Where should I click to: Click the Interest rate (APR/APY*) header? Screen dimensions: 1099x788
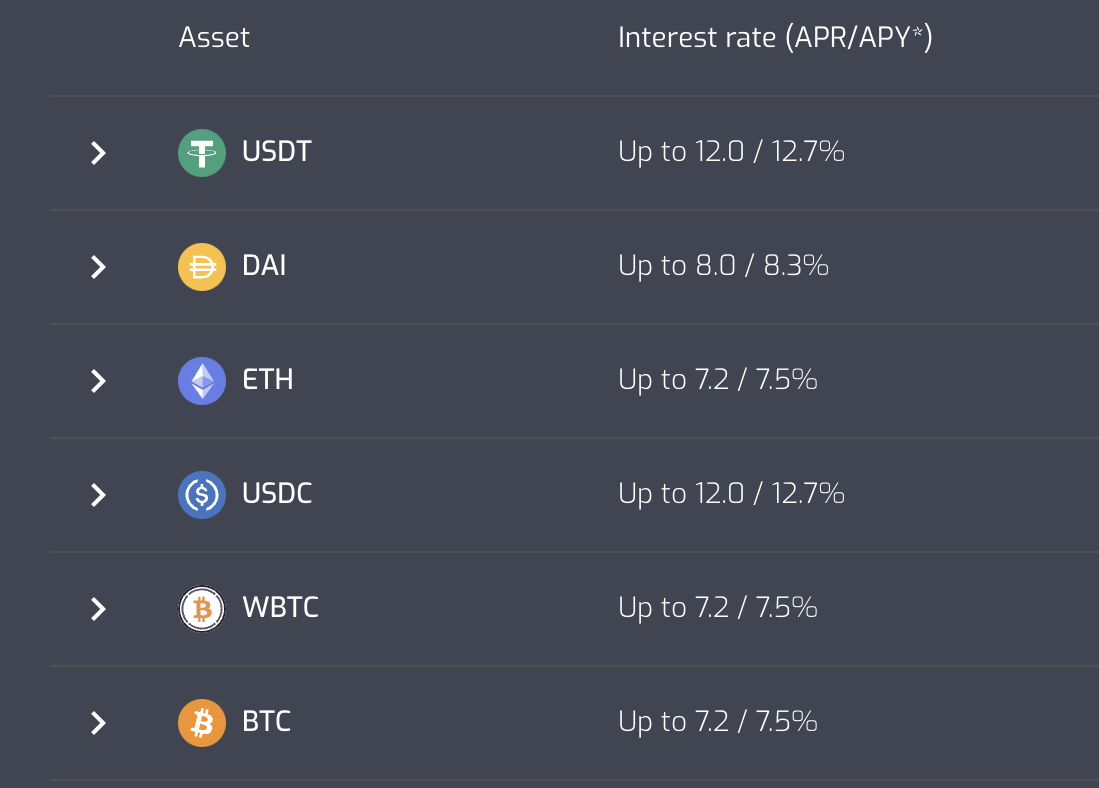(x=775, y=37)
